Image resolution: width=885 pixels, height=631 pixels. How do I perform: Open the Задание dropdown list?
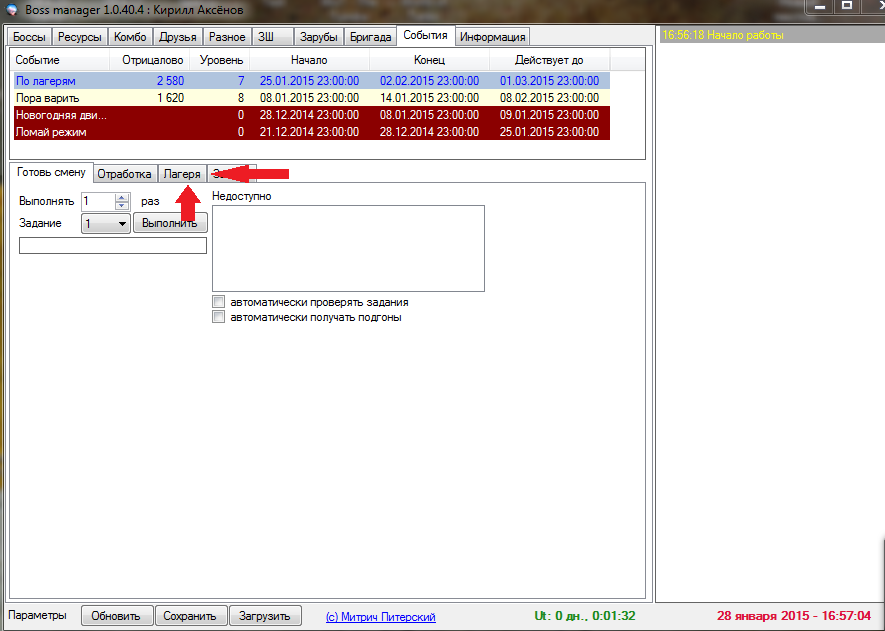pos(123,224)
